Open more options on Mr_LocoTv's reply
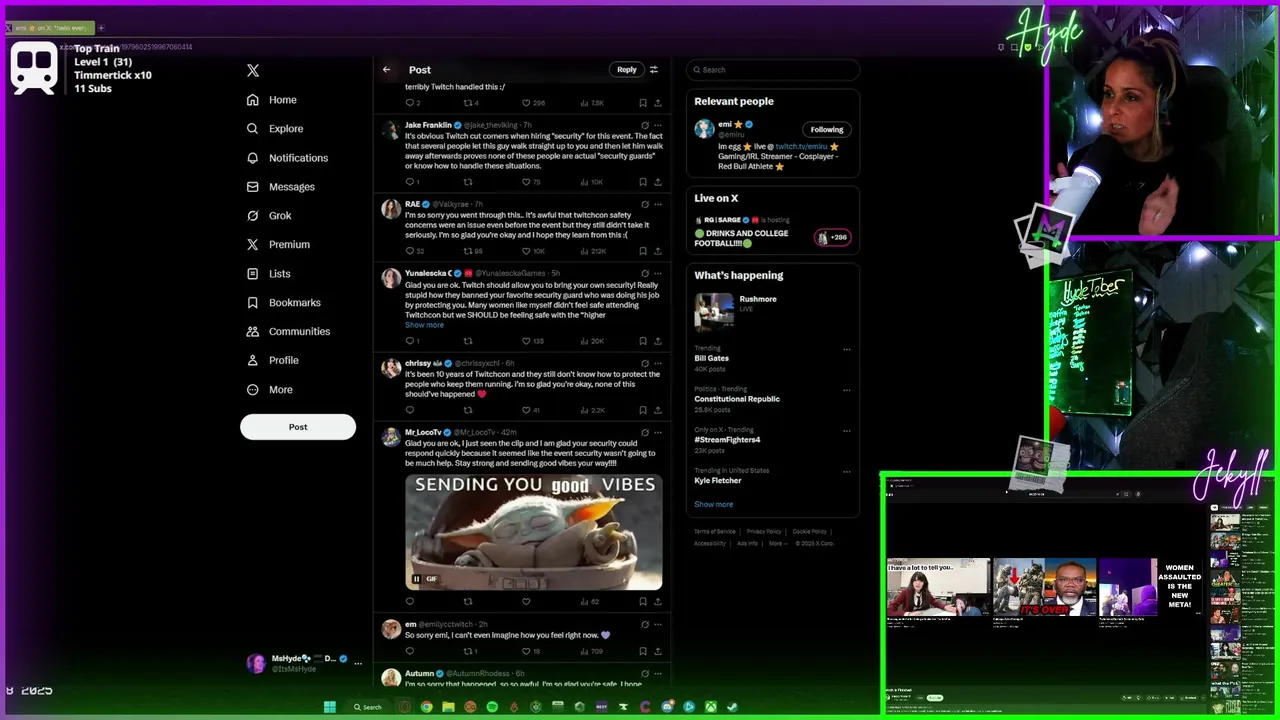 click(657, 432)
